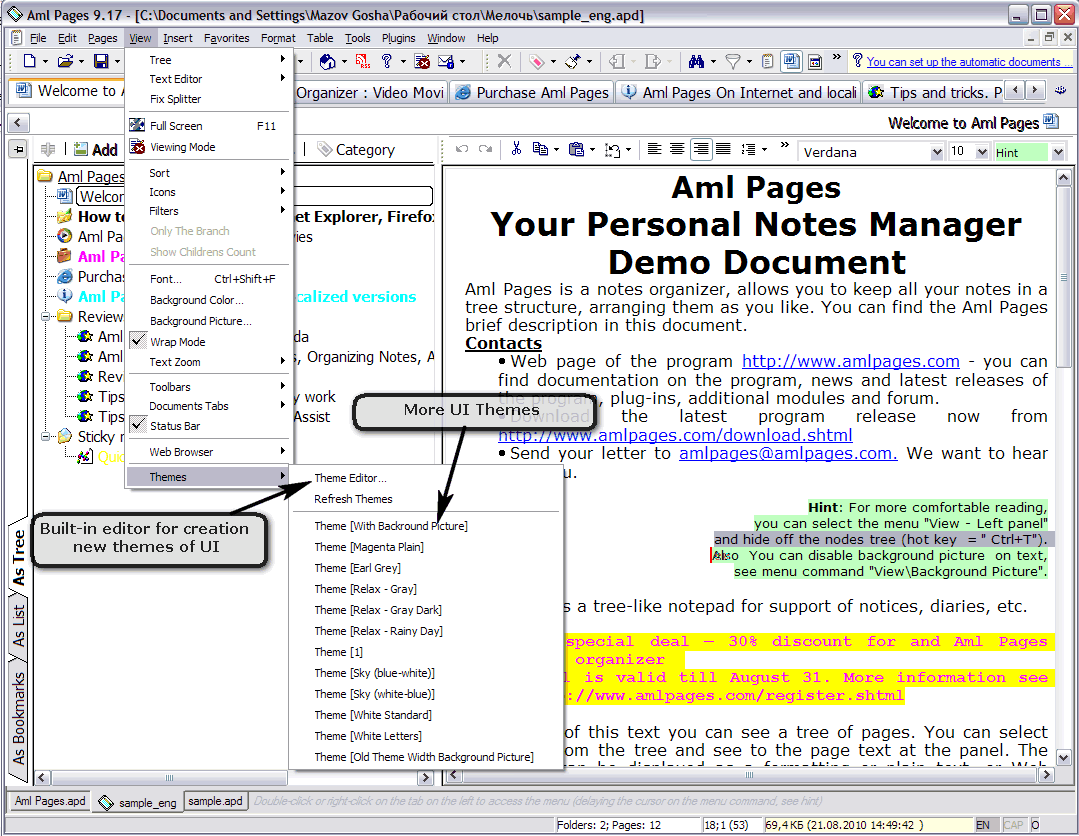Align text left in editor toolbar
1079x836 pixels.
click(x=654, y=149)
